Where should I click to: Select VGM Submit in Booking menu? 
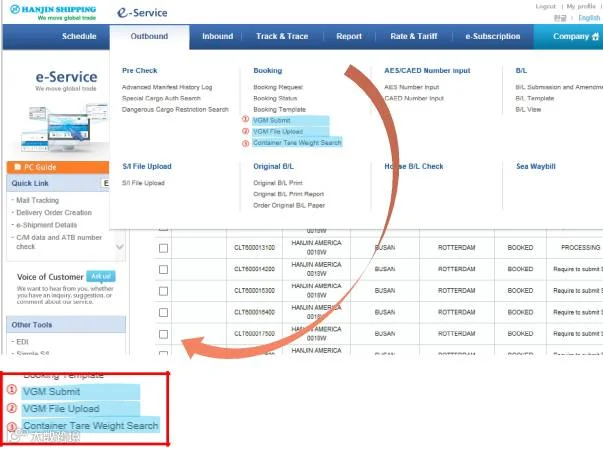coord(272,120)
